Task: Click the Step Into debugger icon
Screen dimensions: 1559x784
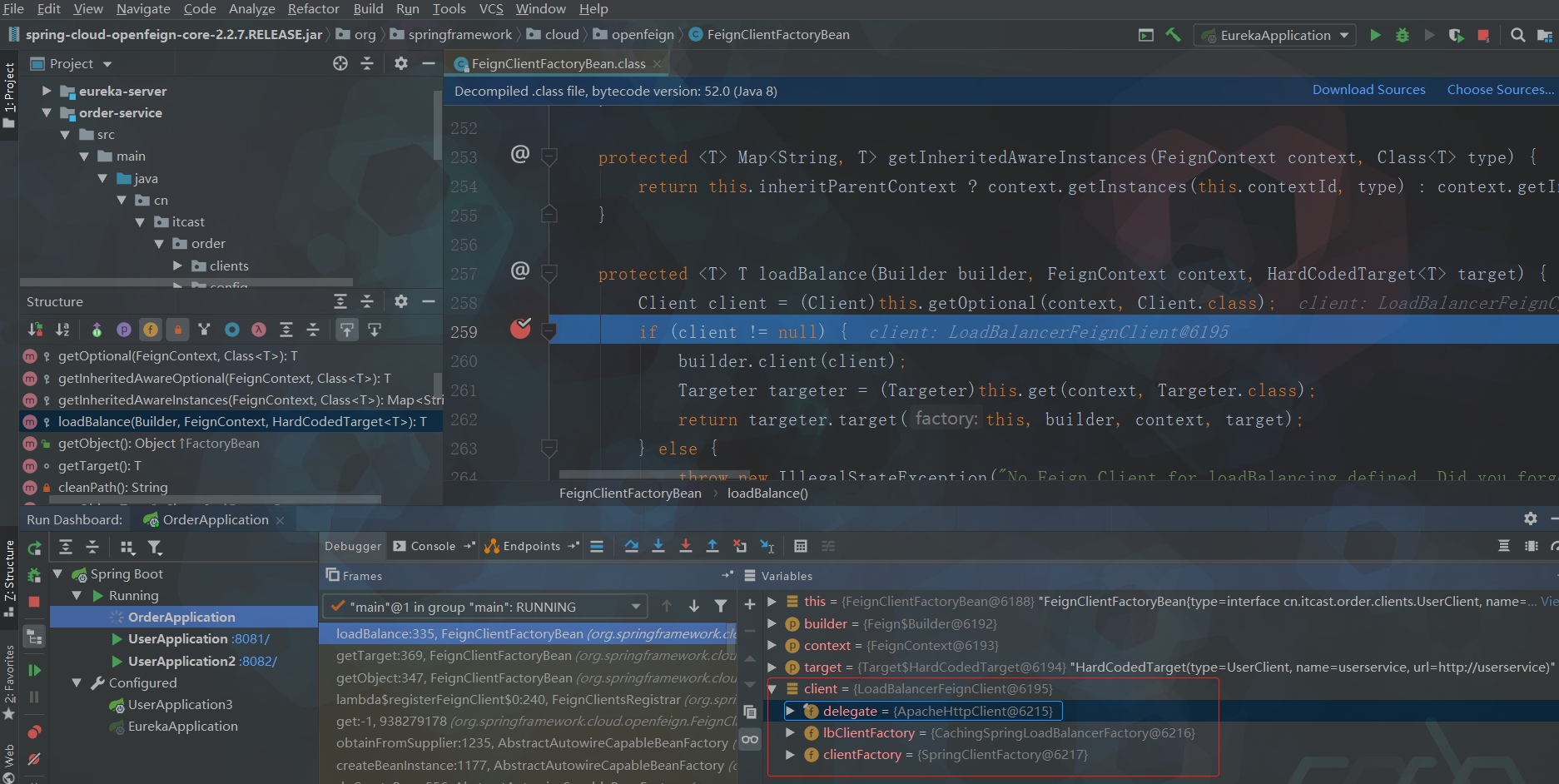Action: (x=658, y=546)
